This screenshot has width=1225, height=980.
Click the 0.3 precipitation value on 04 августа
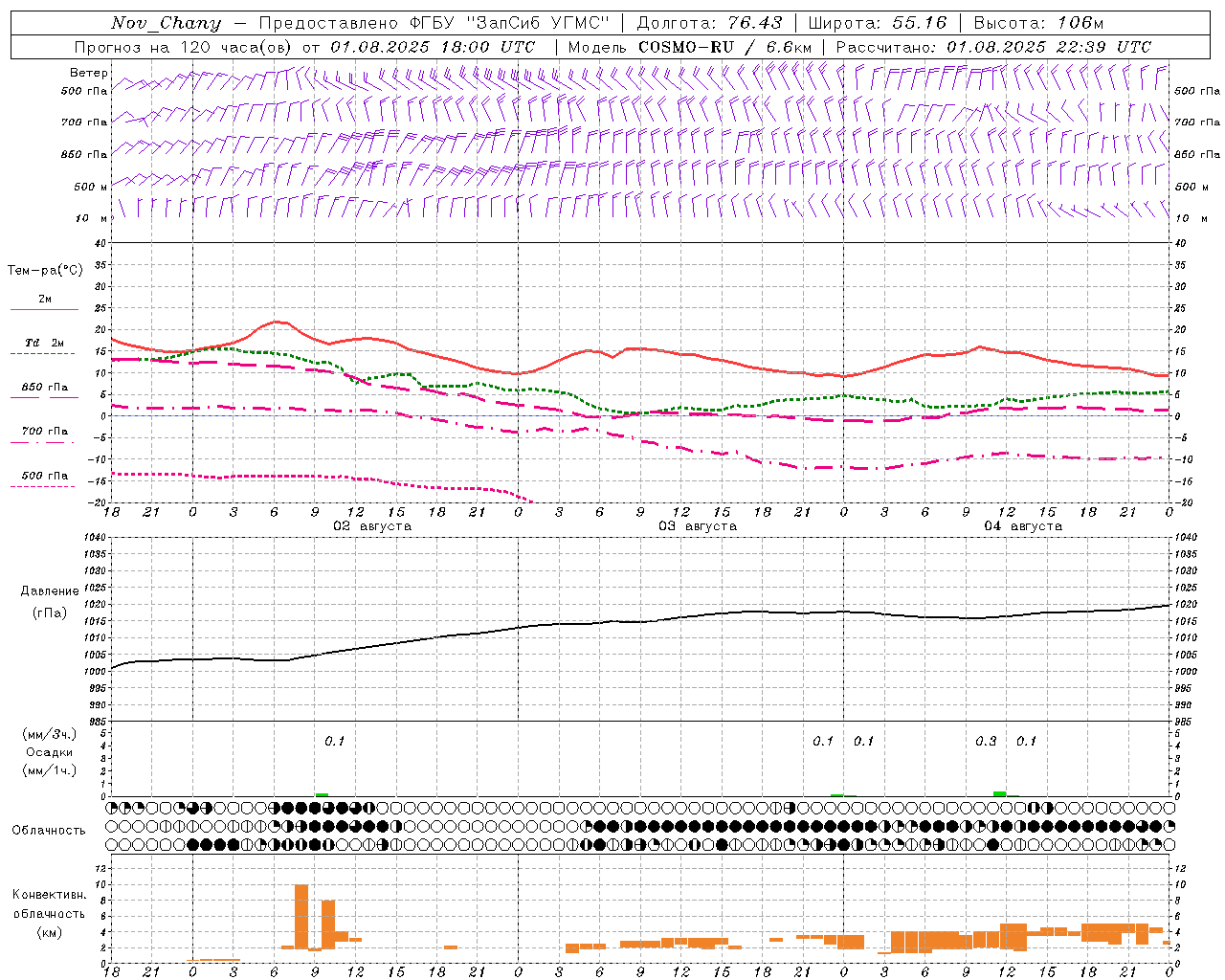986,742
